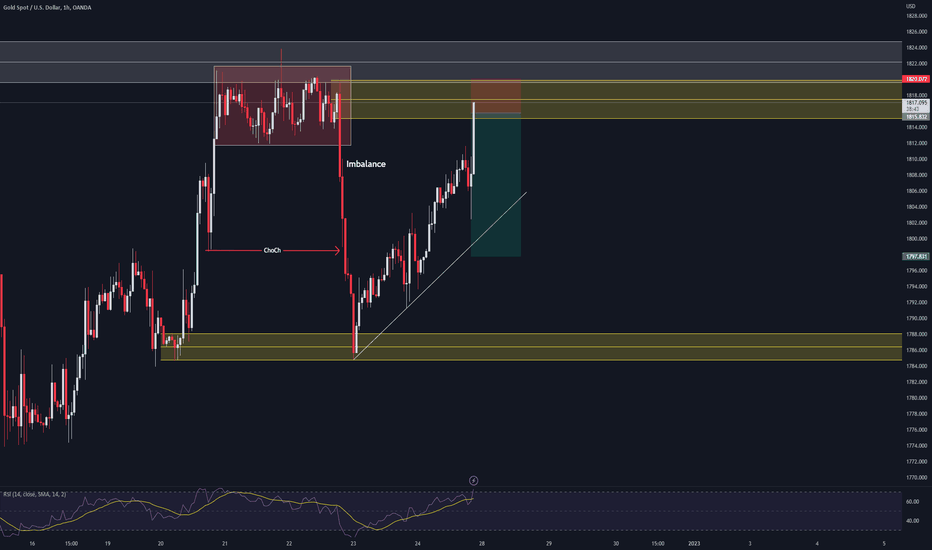The height and width of the screenshot is (550, 932).
Task: Select the white ascending trendline
Action: (440, 275)
